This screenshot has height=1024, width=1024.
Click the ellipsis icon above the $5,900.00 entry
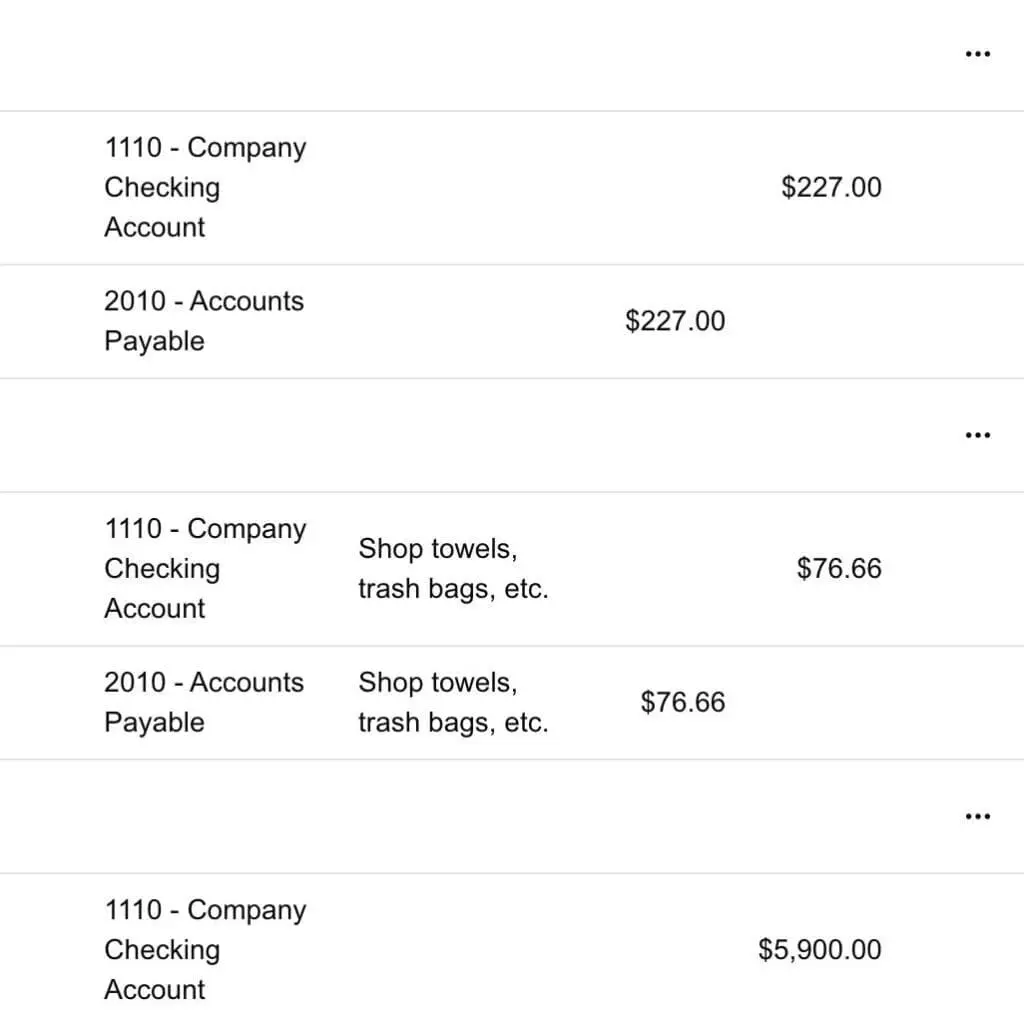[x=977, y=816]
